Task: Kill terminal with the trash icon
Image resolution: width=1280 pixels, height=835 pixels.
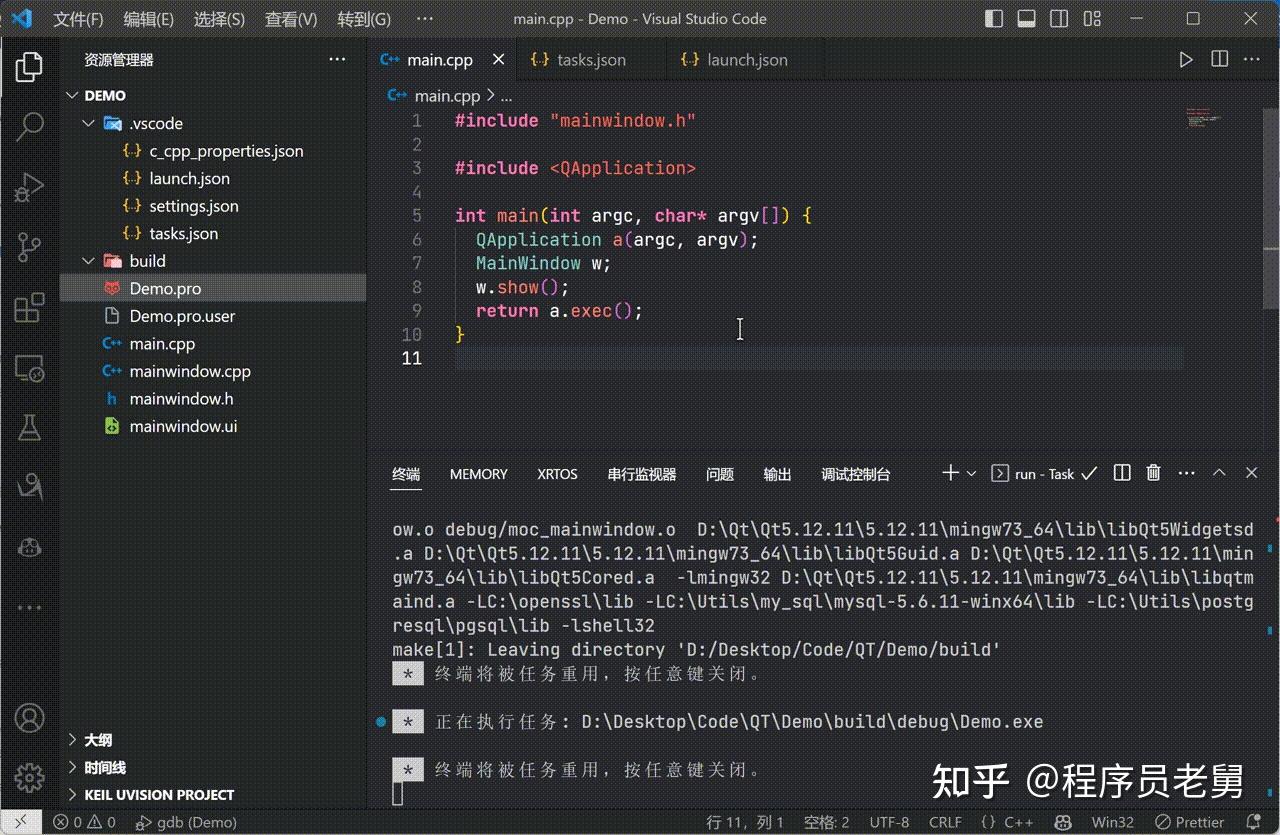Action: tap(1153, 473)
